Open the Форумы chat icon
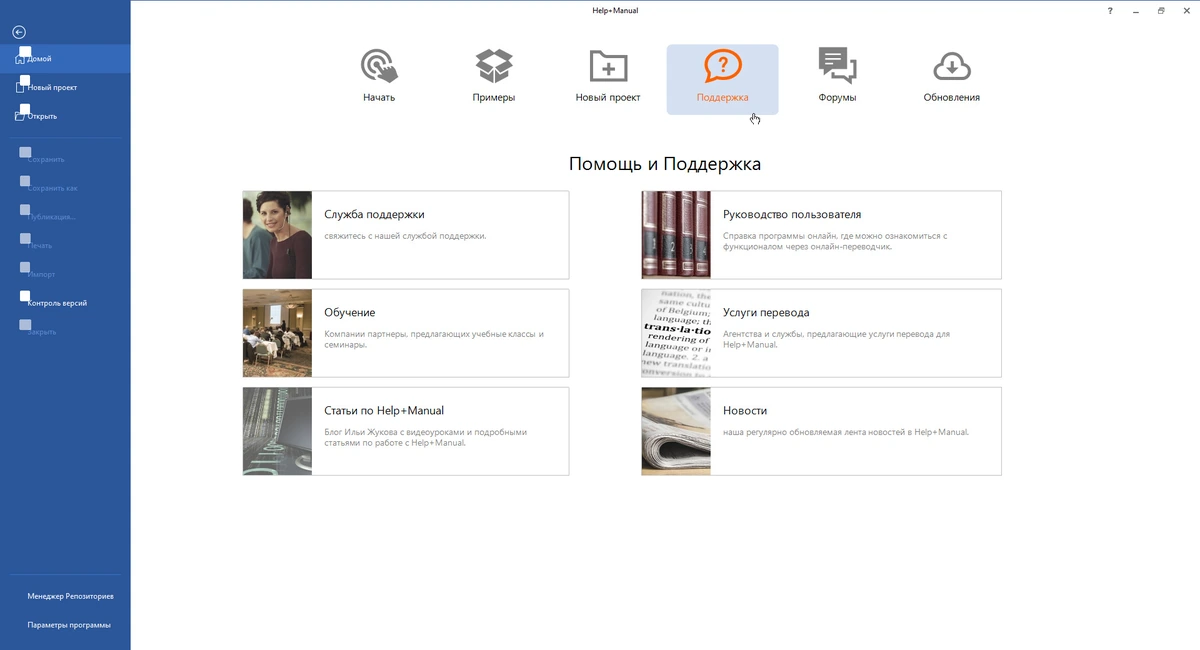This screenshot has height=650, width=1200. [x=837, y=66]
